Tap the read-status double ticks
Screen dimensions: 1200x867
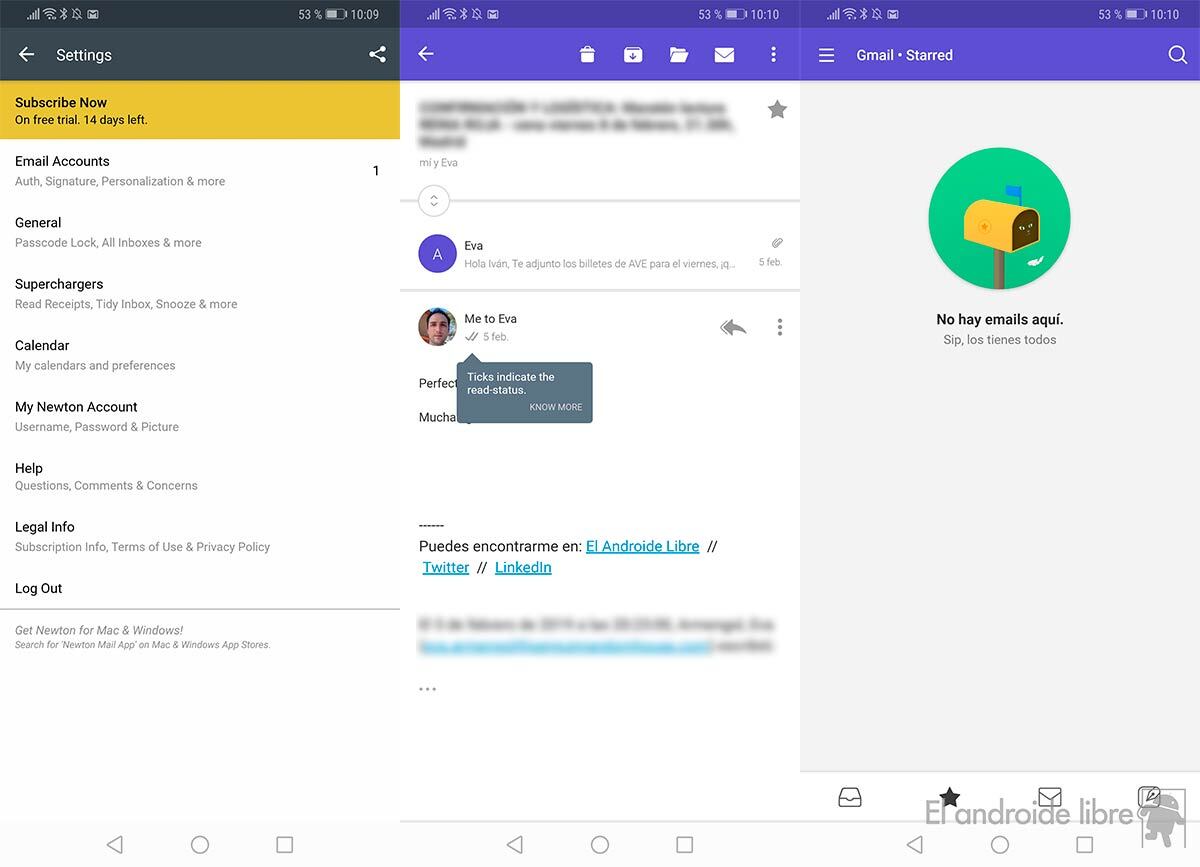pyautogui.click(x=471, y=337)
